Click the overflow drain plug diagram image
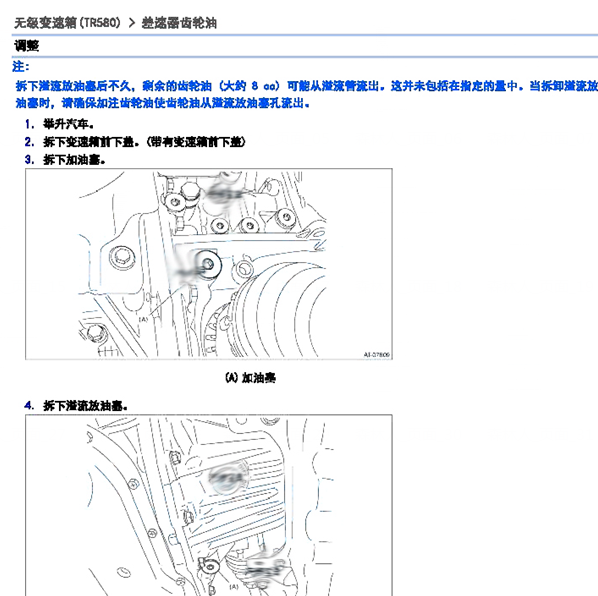Viewport: 598px width, 596px height. (x=209, y=505)
